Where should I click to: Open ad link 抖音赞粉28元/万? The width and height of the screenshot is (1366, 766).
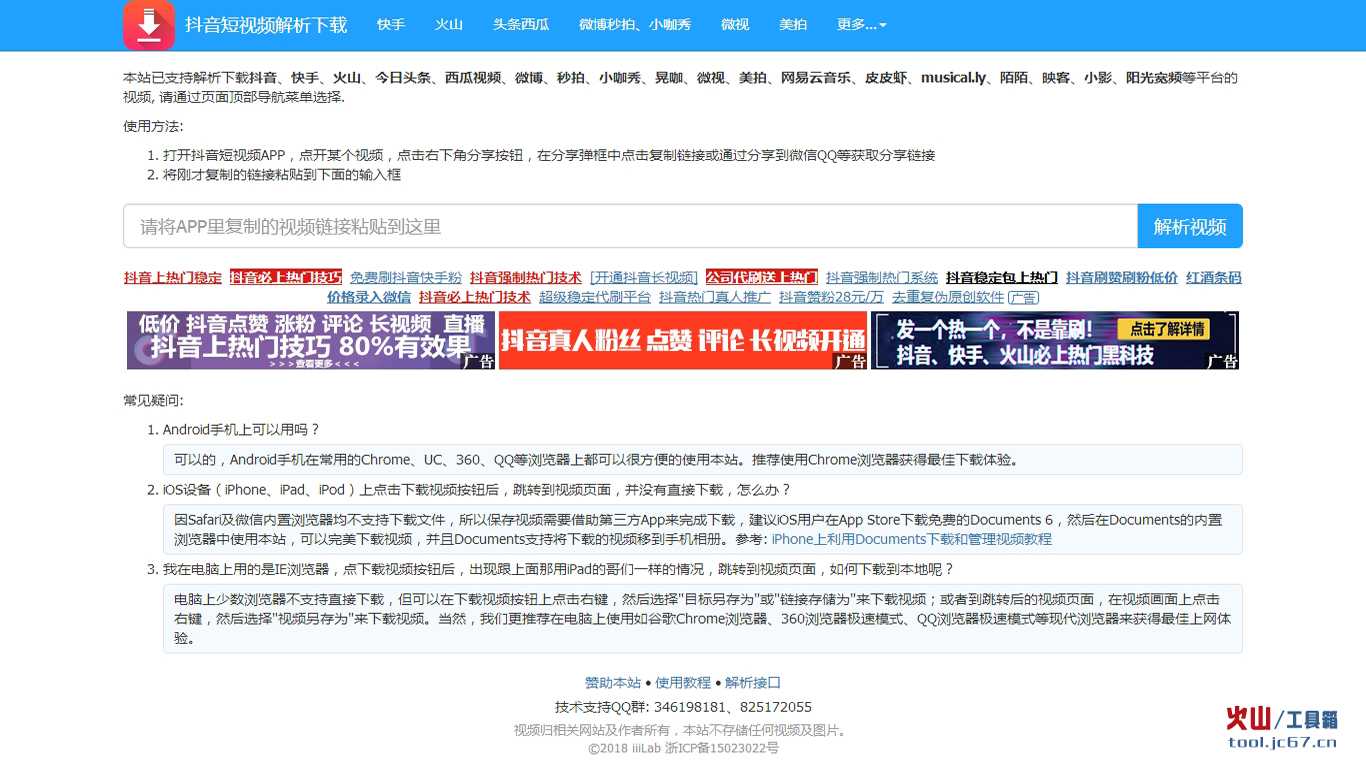832,297
